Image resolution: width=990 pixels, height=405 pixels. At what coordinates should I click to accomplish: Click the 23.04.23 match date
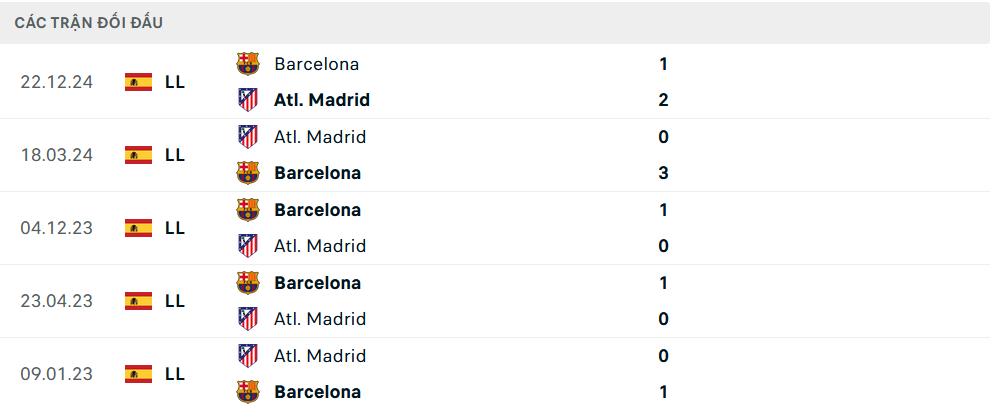click(x=56, y=301)
